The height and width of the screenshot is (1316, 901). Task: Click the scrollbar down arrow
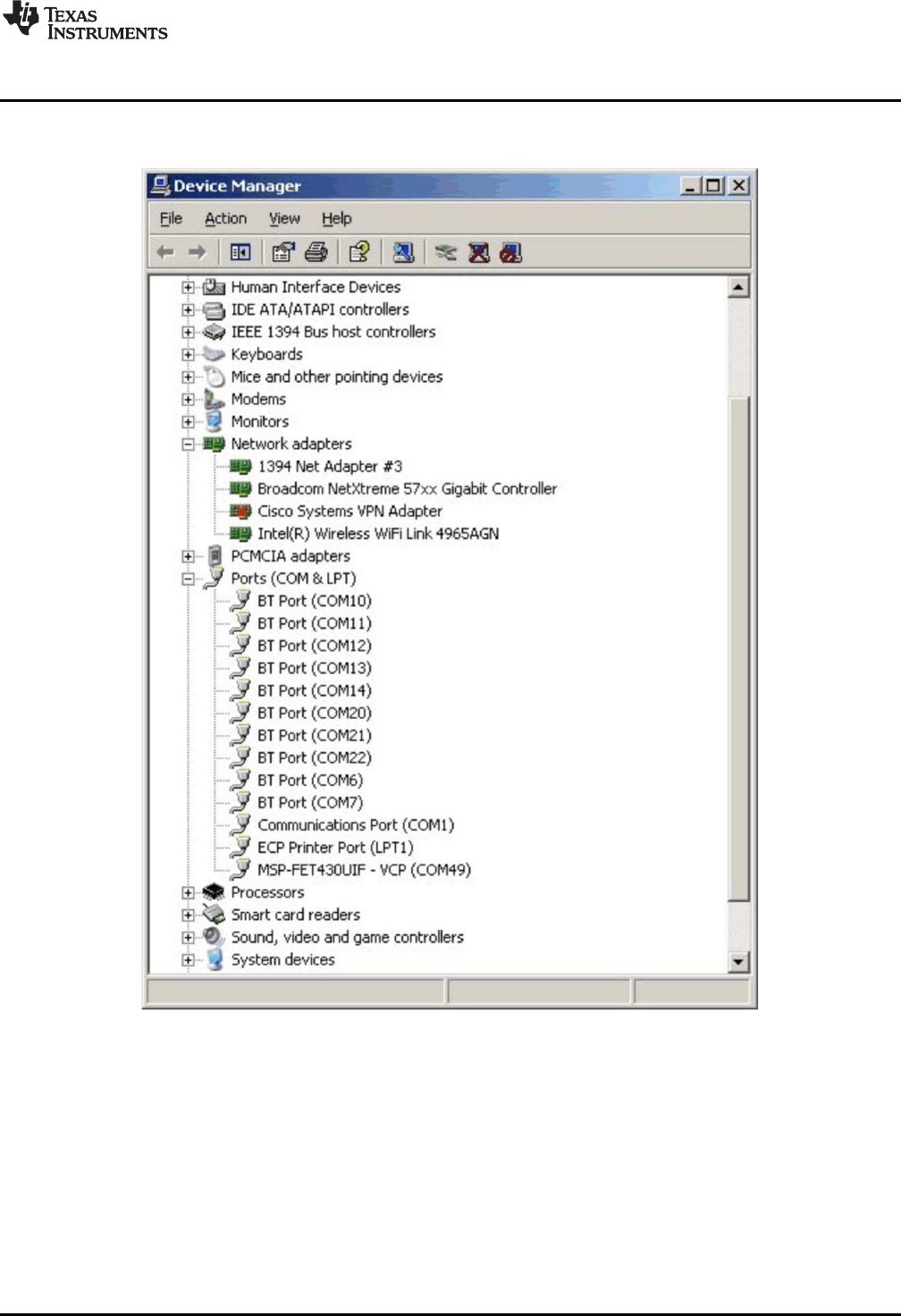pyautogui.click(x=738, y=962)
